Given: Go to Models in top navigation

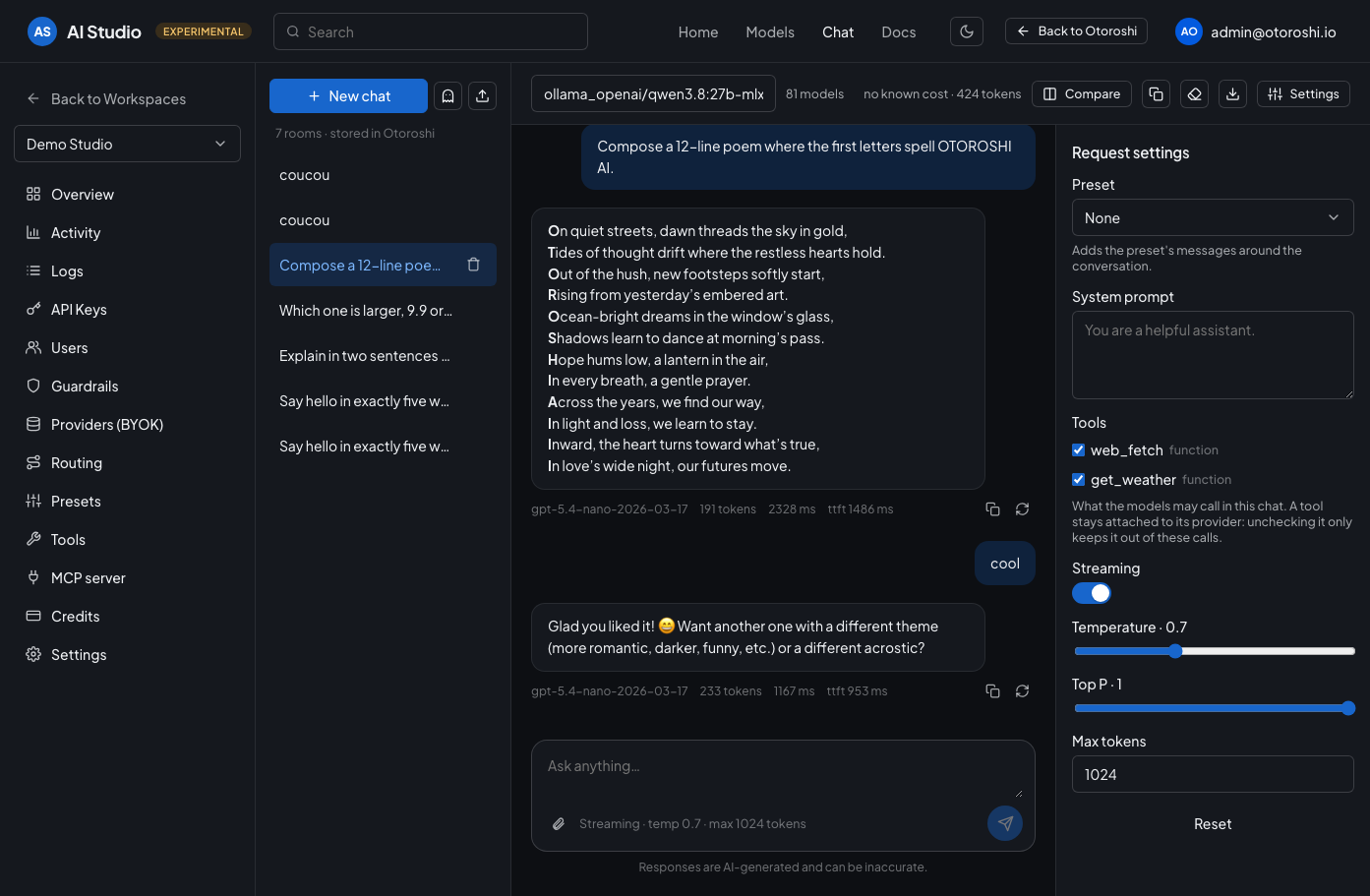Looking at the screenshot, I should (x=770, y=32).
